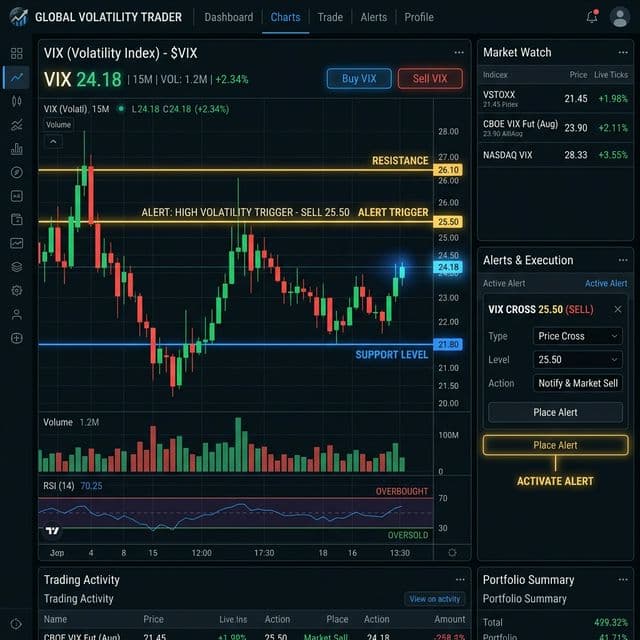Click the 26.10 resistance price marker
The width and height of the screenshot is (640, 640).
tap(448, 169)
